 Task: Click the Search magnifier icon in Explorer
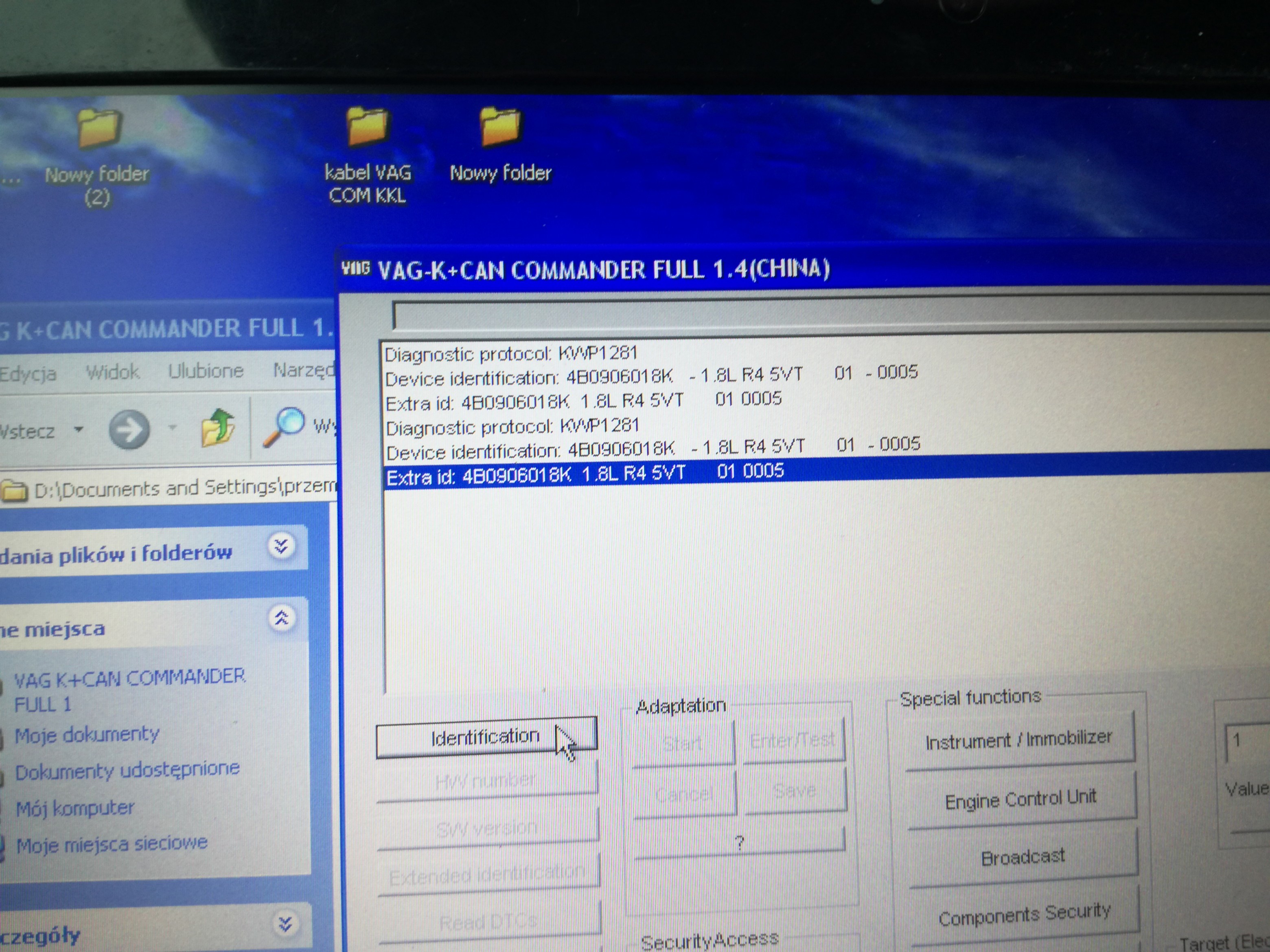pyautogui.click(x=284, y=427)
